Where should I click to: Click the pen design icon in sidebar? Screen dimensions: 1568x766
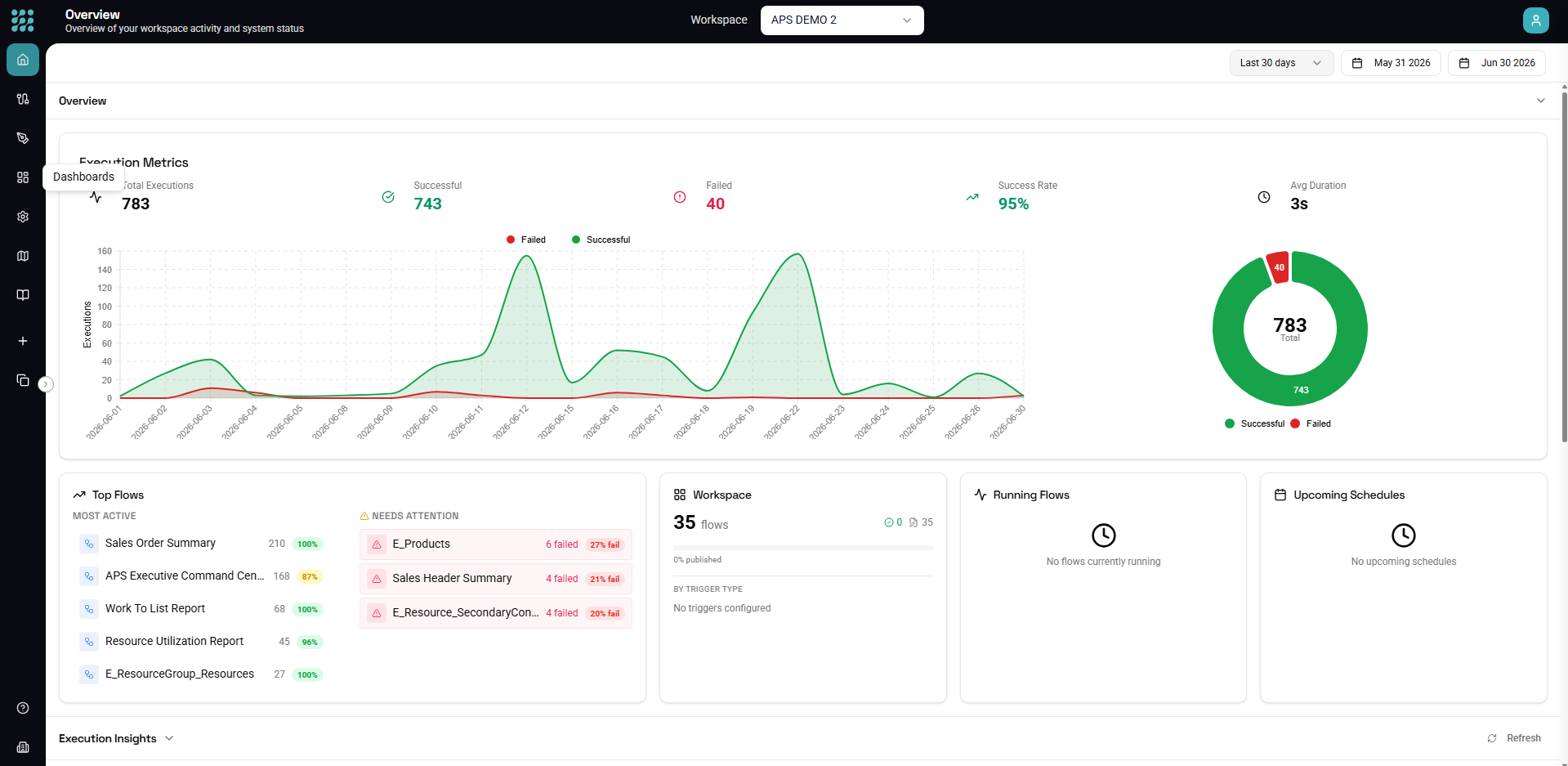tap(23, 138)
